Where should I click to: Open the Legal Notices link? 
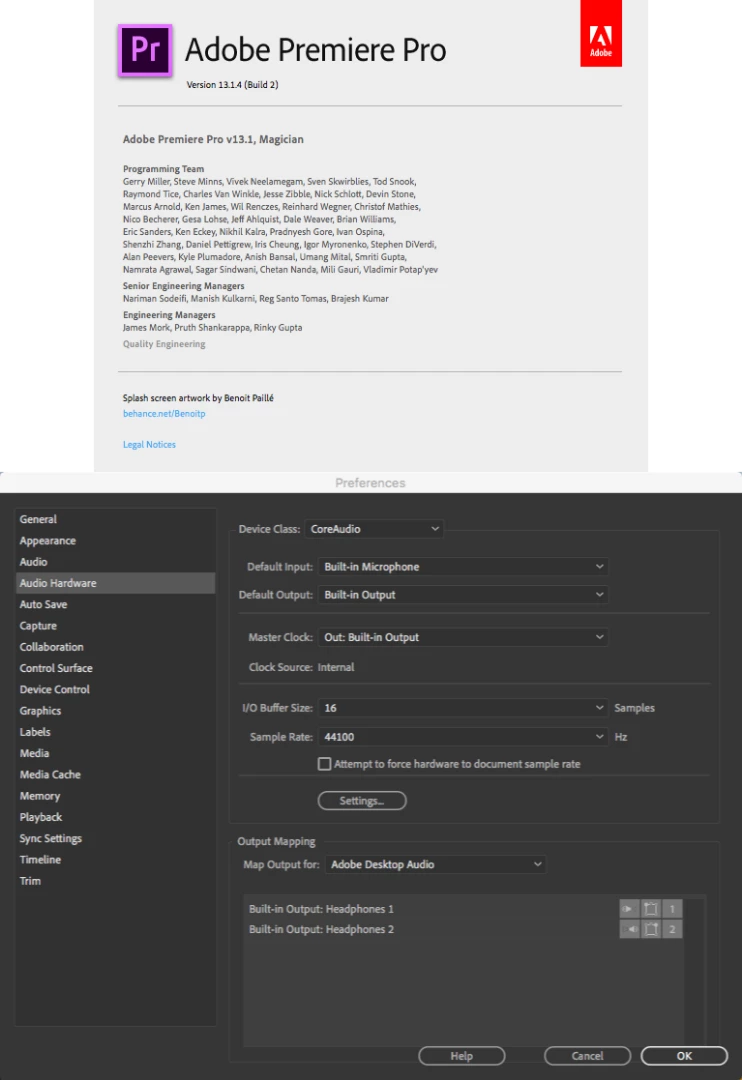coord(150,445)
